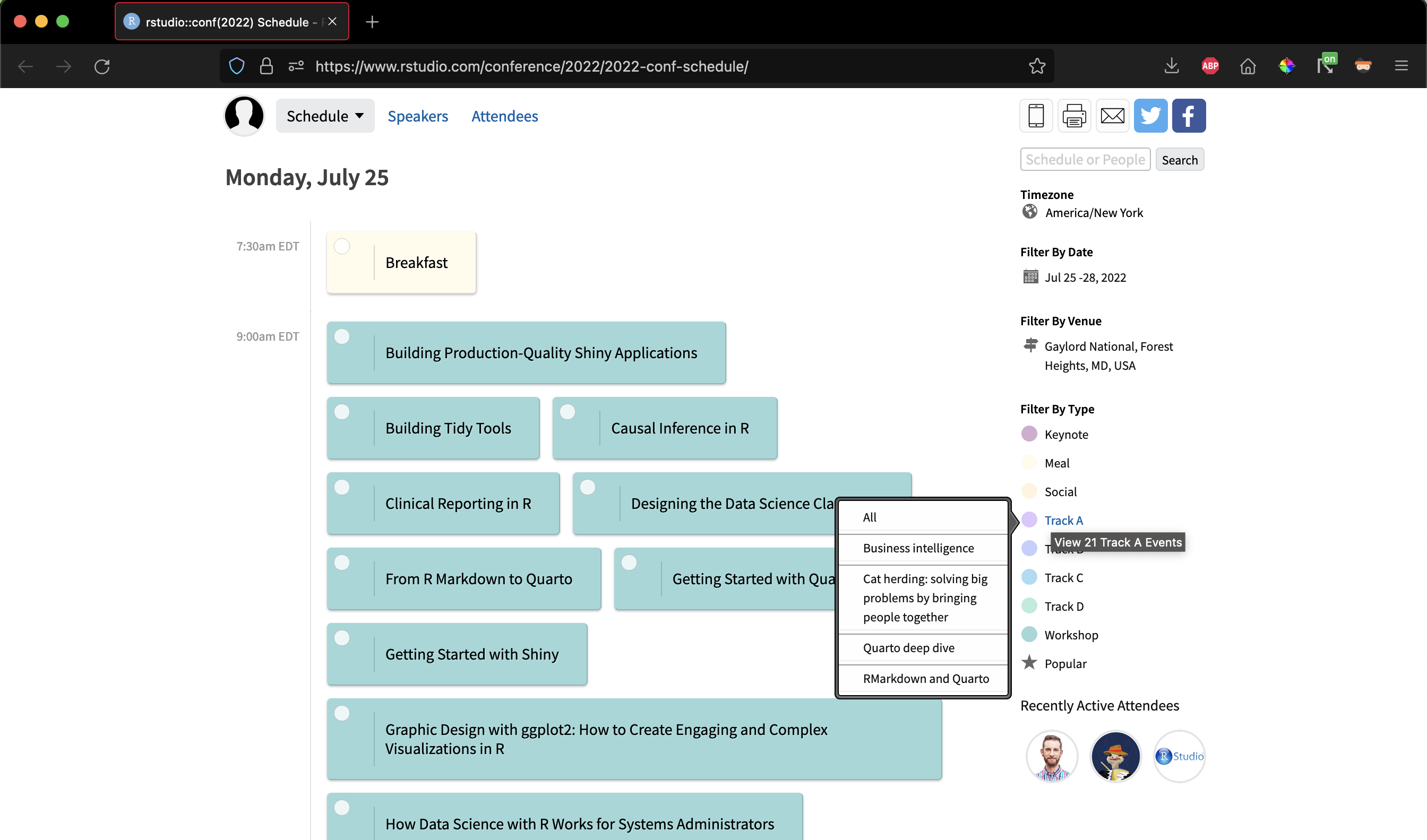
Task: Click 'View 21 Track A Events' link
Action: [1117, 542]
